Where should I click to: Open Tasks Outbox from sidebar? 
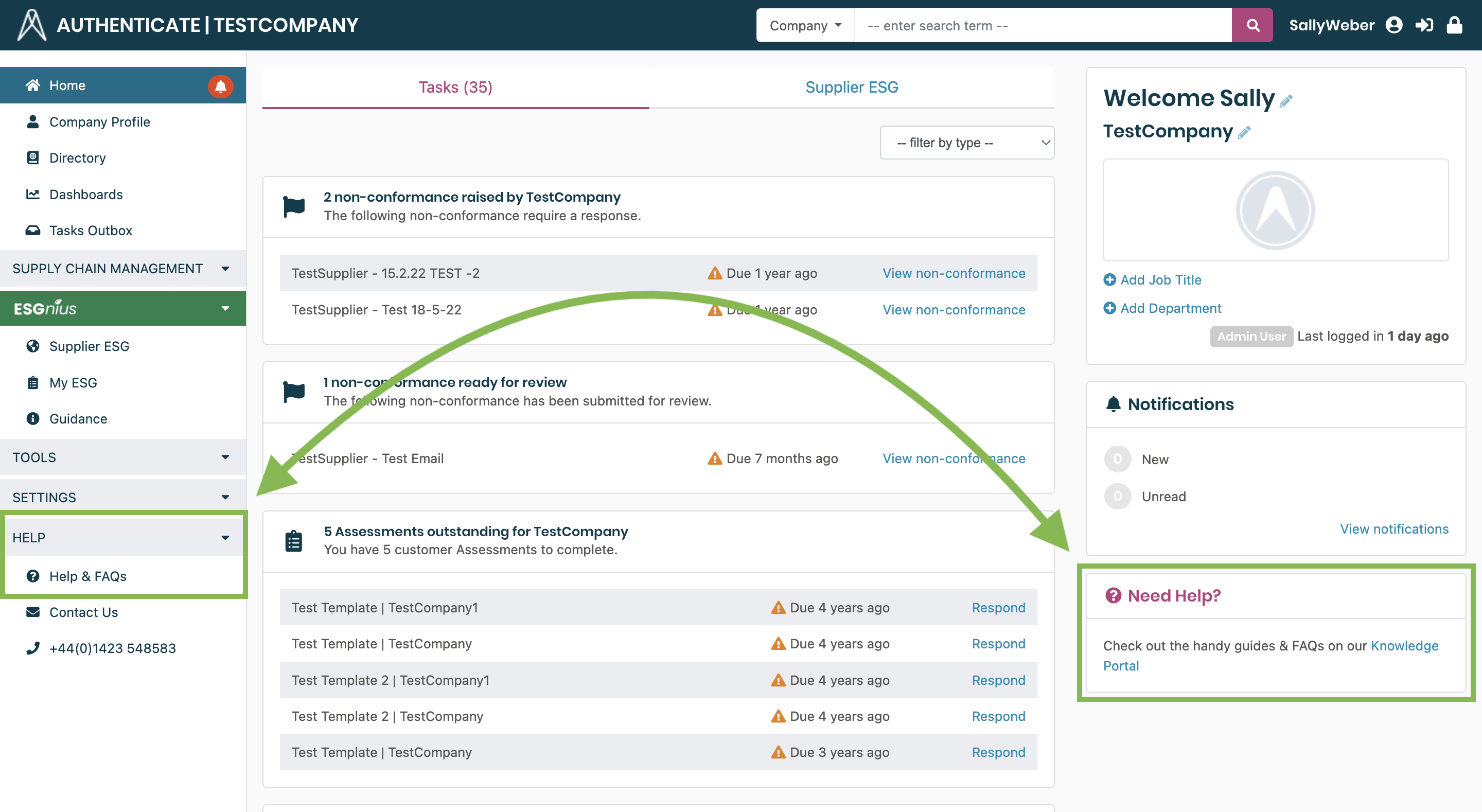click(91, 231)
